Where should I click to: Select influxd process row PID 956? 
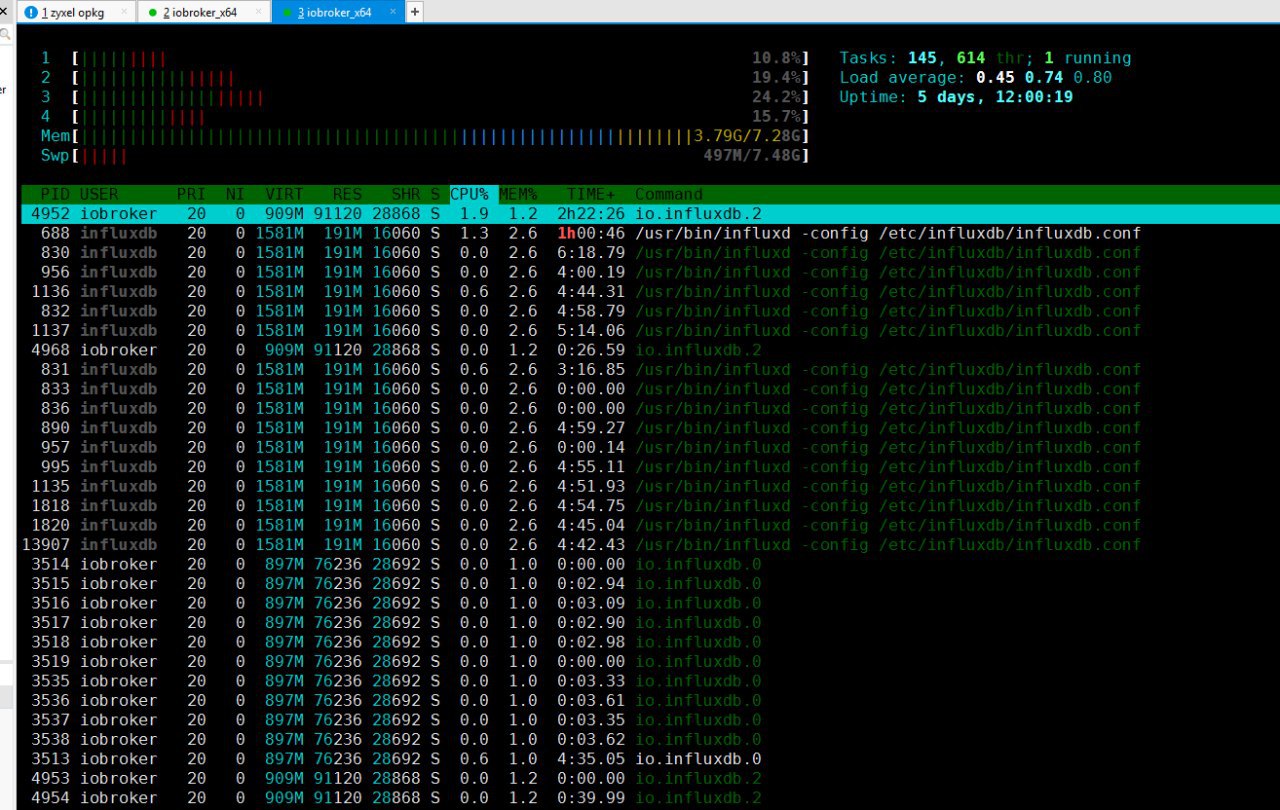point(650,272)
